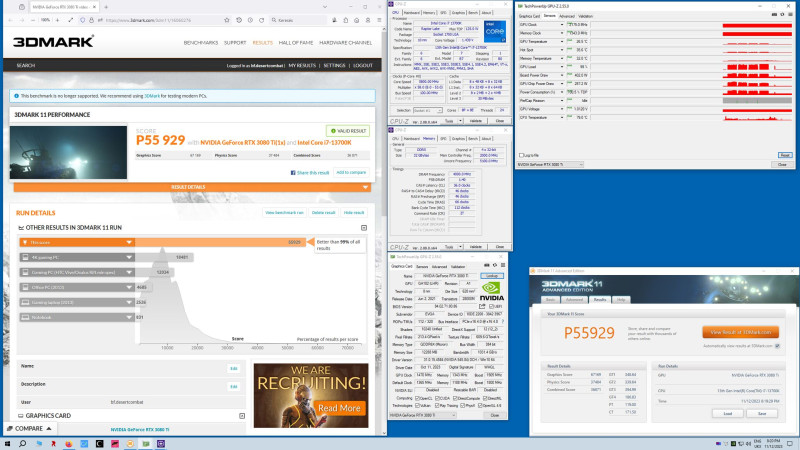Open Mainboard tab in upper CPU-Z window

(x=411, y=12)
